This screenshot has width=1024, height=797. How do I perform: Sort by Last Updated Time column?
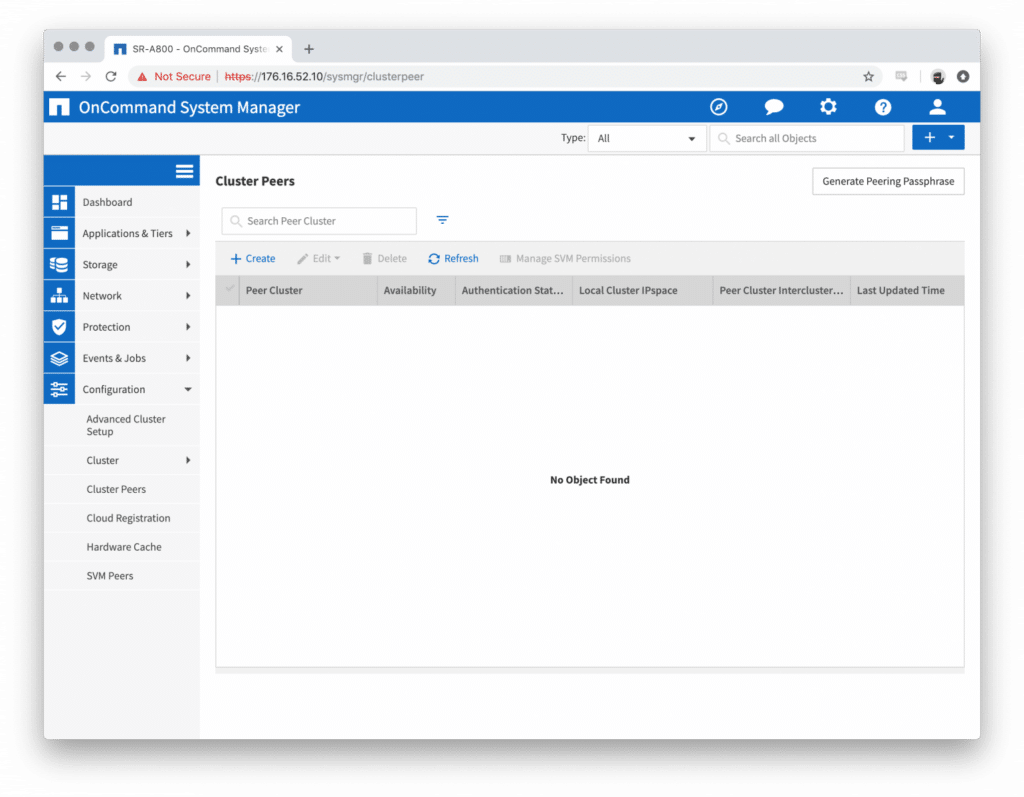tap(907, 291)
